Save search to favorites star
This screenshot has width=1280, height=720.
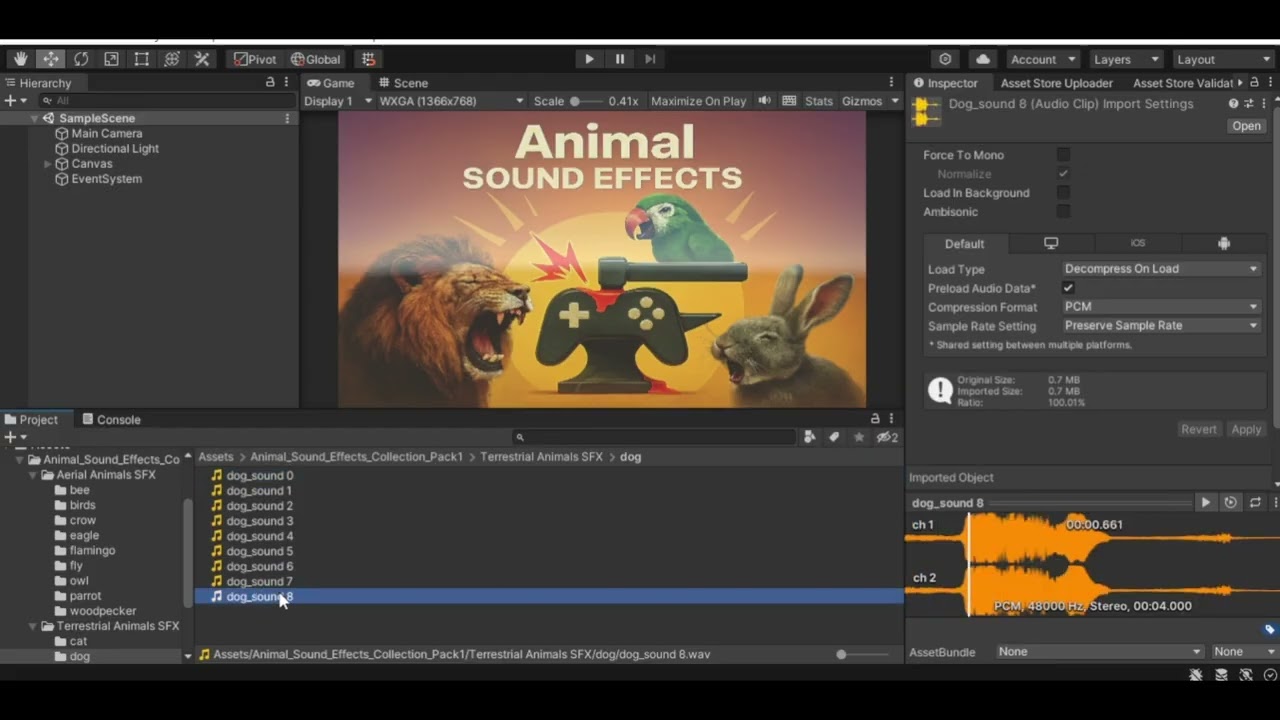click(x=859, y=437)
